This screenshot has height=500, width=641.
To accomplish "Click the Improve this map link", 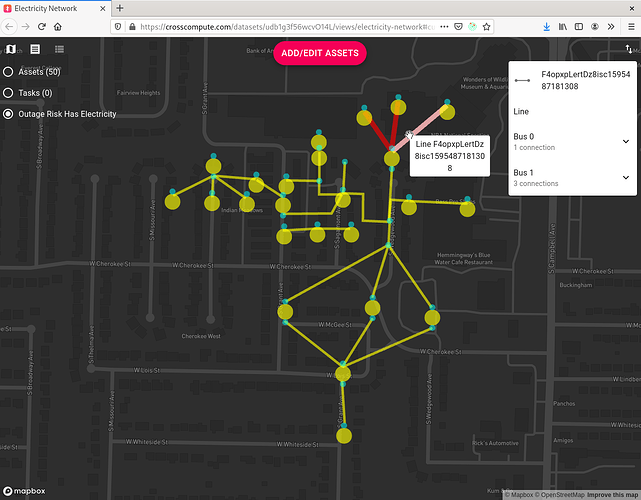I will pos(612,495).
